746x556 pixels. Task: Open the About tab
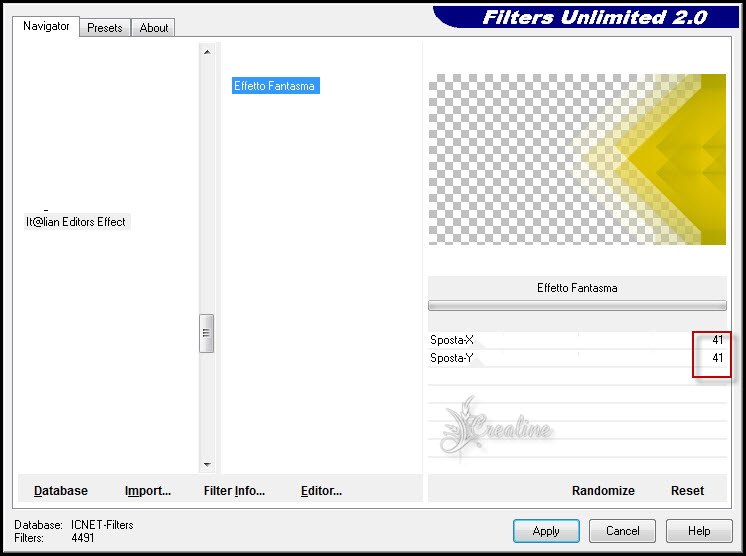click(x=154, y=28)
